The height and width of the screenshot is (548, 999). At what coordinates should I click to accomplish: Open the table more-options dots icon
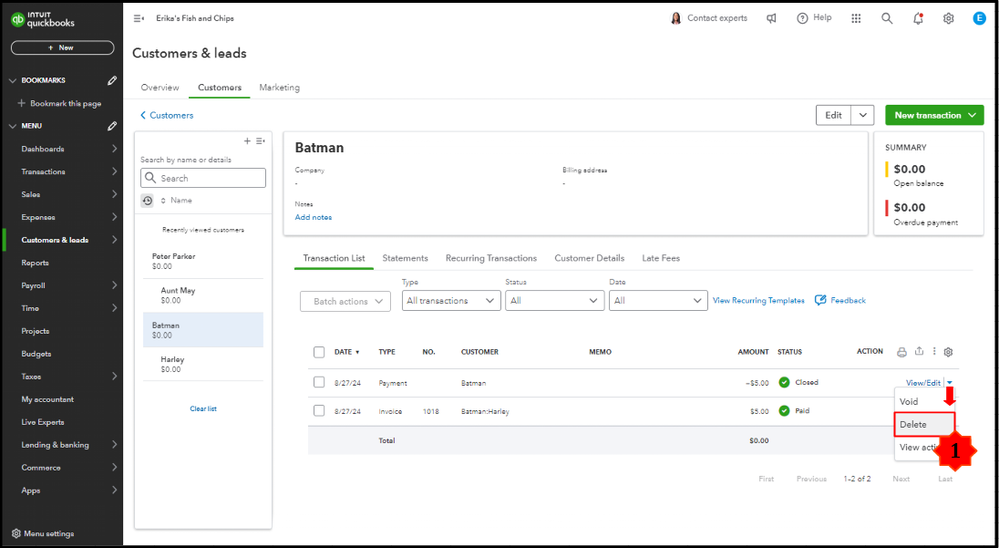coord(934,351)
